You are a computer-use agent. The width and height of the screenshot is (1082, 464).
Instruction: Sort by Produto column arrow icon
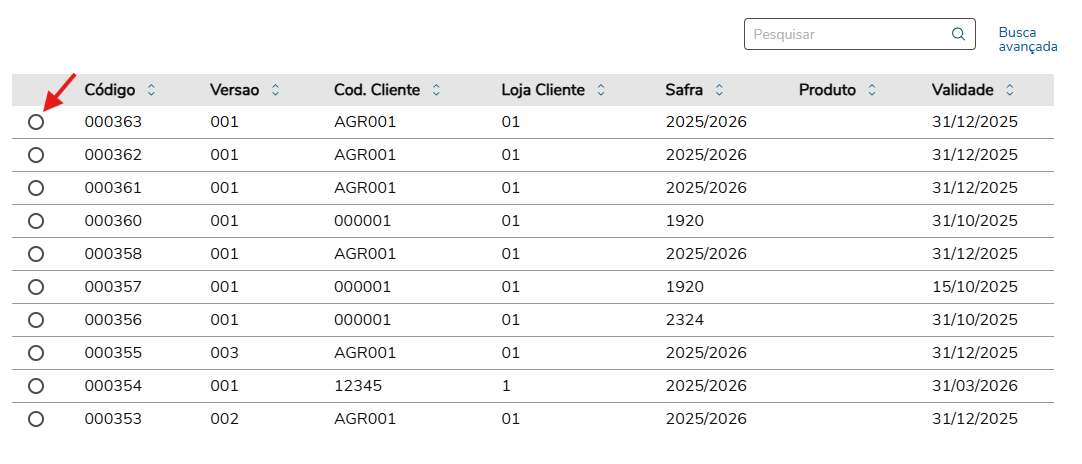click(872, 90)
